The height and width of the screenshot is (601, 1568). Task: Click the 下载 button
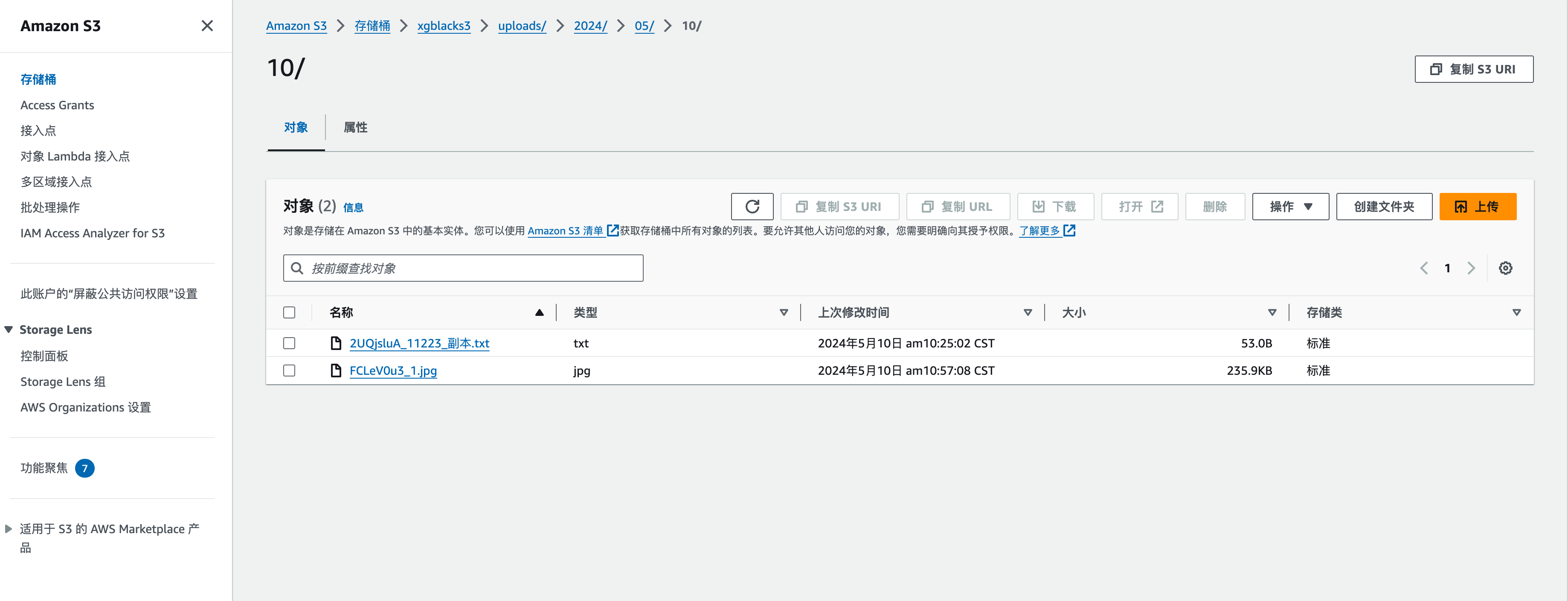tap(1055, 207)
